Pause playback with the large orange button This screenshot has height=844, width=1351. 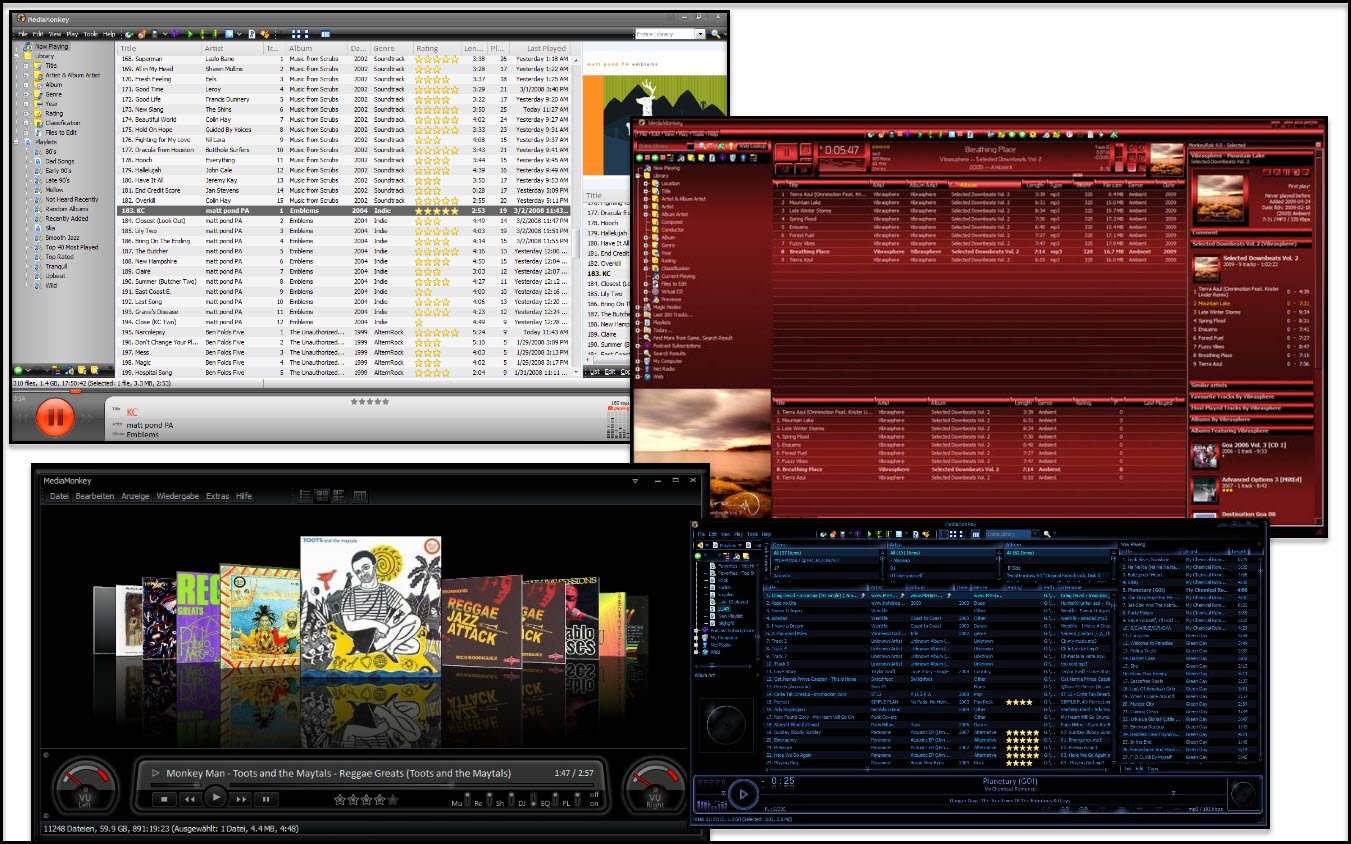[x=56, y=415]
